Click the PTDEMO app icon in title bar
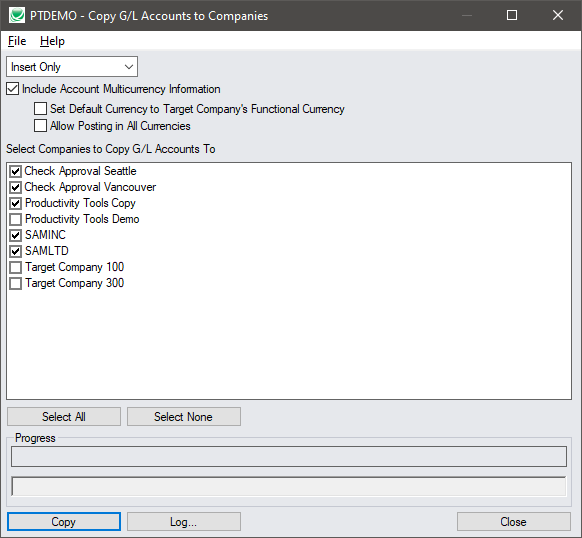The height and width of the screenshot is (538, 582). 17,16
